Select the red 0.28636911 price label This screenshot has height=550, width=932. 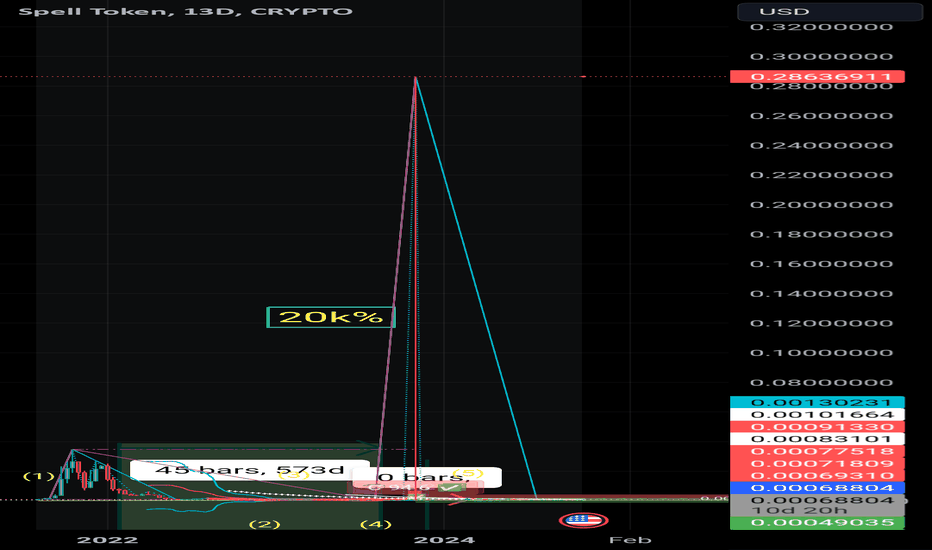(817, 77)
